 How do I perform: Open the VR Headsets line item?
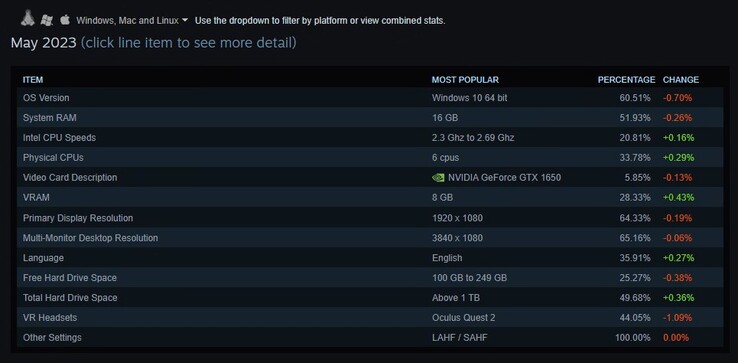coord(370,317)
